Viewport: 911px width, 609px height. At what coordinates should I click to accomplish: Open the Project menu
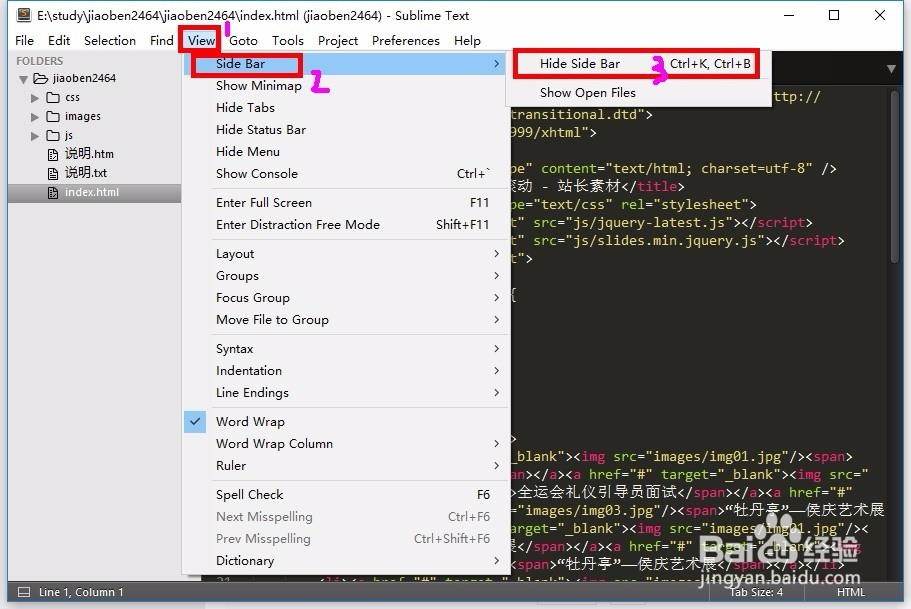pos(338,41)
